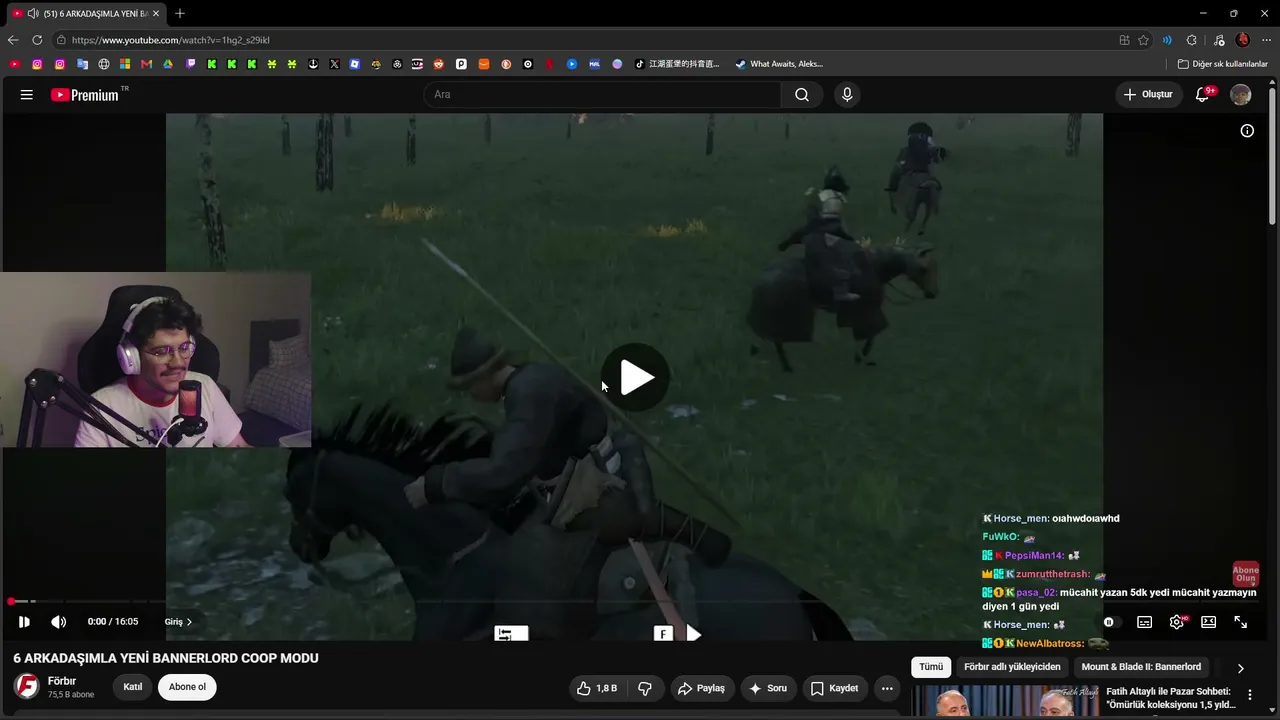
Task: Show more filter chips with the arrow
Action: point(1240,668)
